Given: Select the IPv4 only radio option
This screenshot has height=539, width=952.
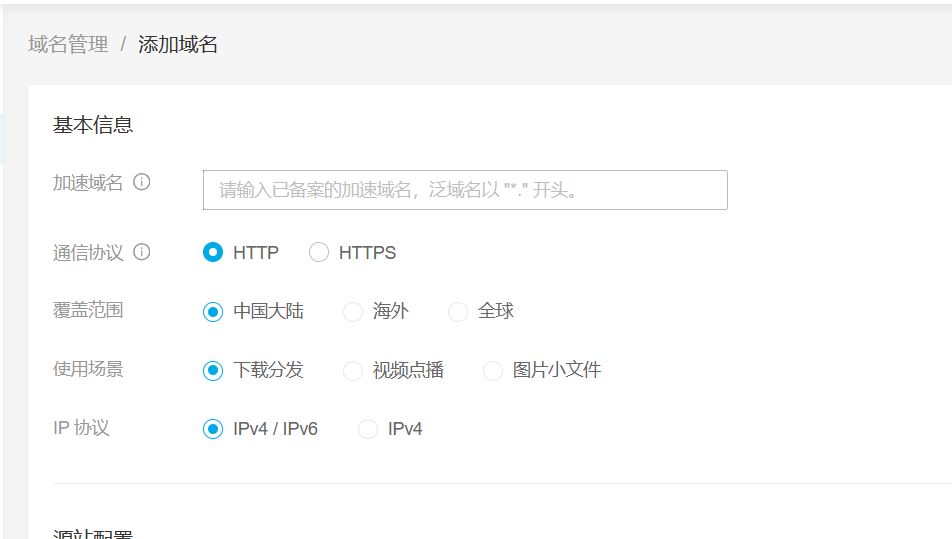Looking at the screenshot, I should point(368,429).
